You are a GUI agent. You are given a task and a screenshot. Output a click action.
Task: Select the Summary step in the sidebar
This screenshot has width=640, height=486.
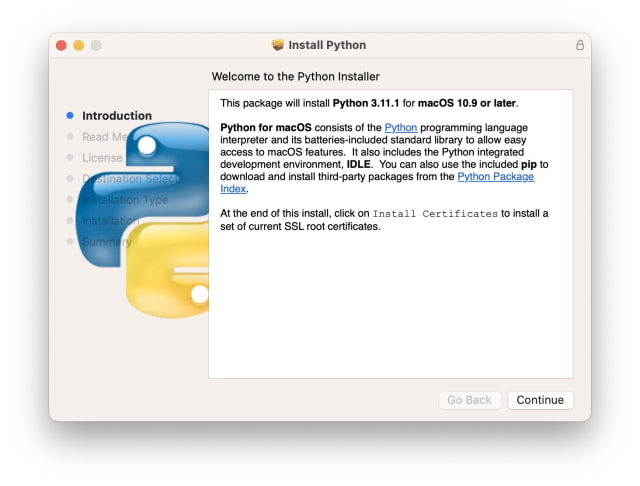(x=106, y=242)
